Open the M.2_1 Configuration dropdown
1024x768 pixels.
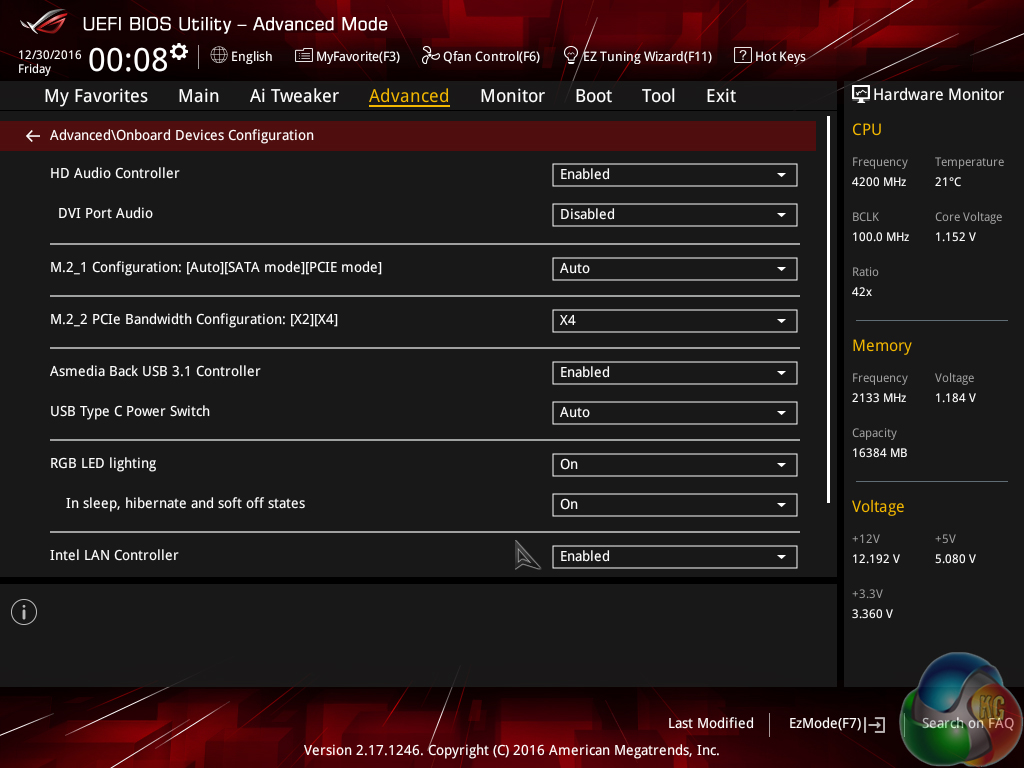tap(675, 268)
